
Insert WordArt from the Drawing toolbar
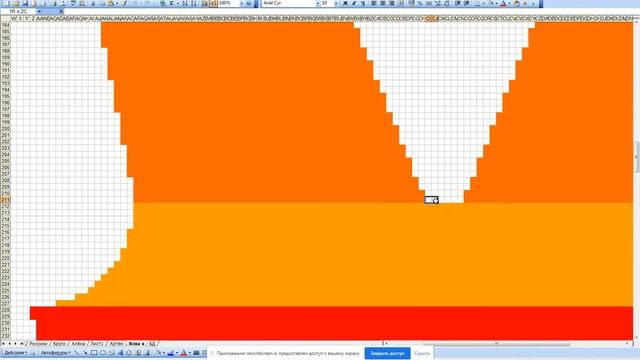pyautogui.click(x=120, y=353)
